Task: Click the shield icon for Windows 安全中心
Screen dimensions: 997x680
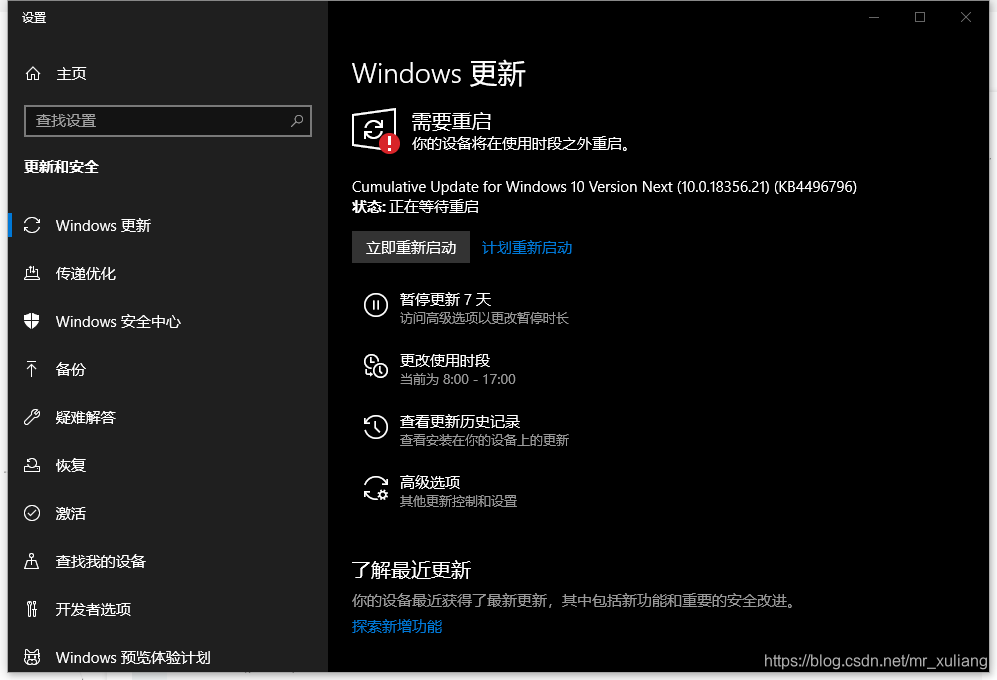Action: pos(32,321)
